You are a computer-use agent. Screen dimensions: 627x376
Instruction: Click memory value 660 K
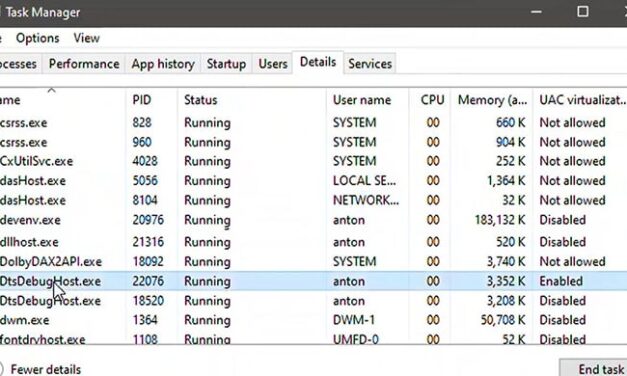tap(511, 122)
